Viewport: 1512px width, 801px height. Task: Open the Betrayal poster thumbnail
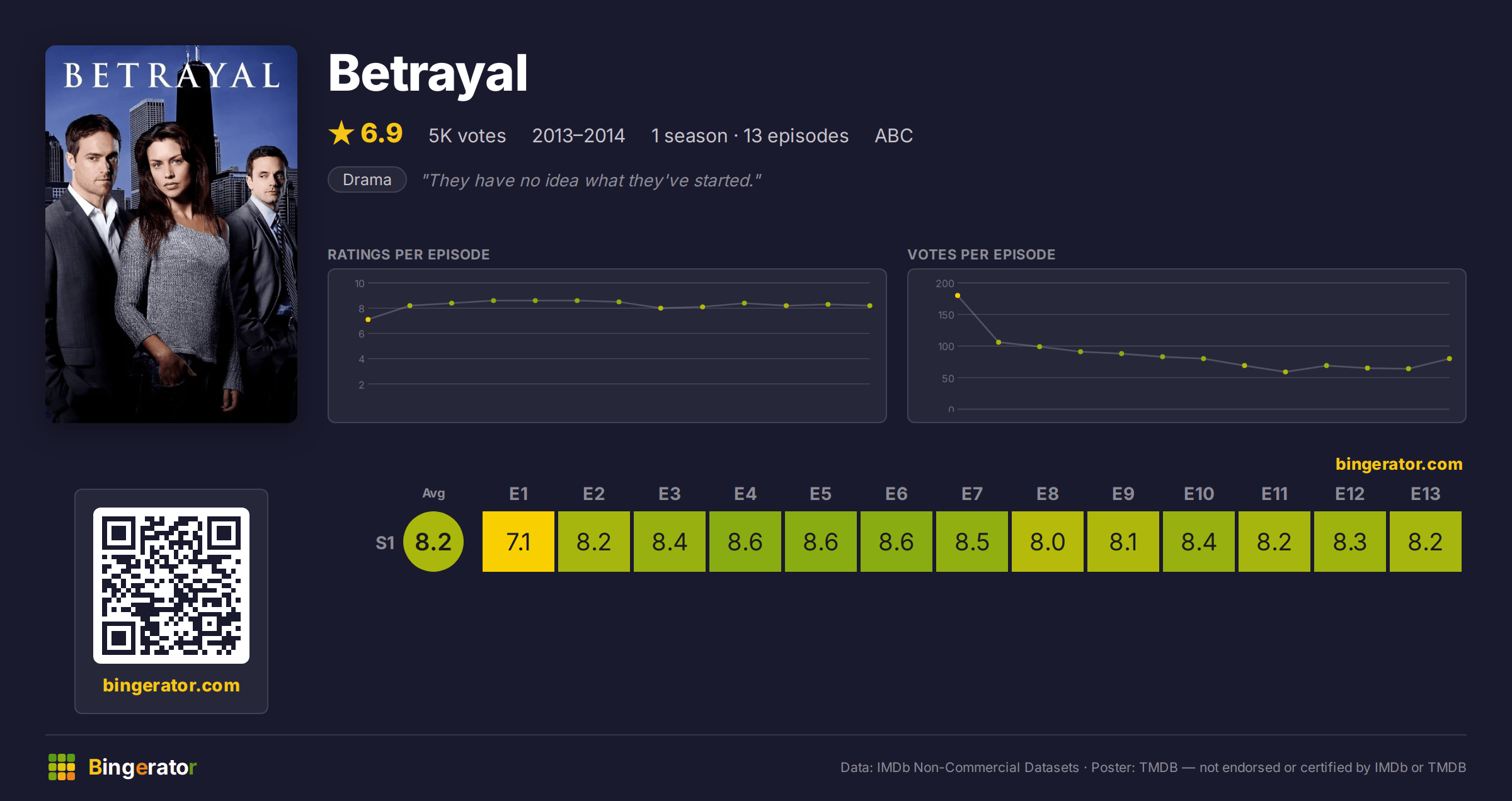[171, 234]
